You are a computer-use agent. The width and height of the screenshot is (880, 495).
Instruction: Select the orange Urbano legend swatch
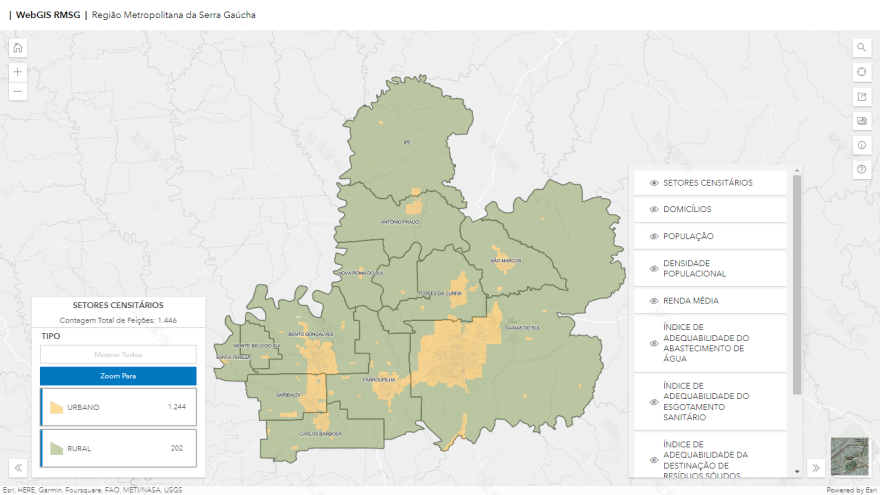click(x=57, y=407)
